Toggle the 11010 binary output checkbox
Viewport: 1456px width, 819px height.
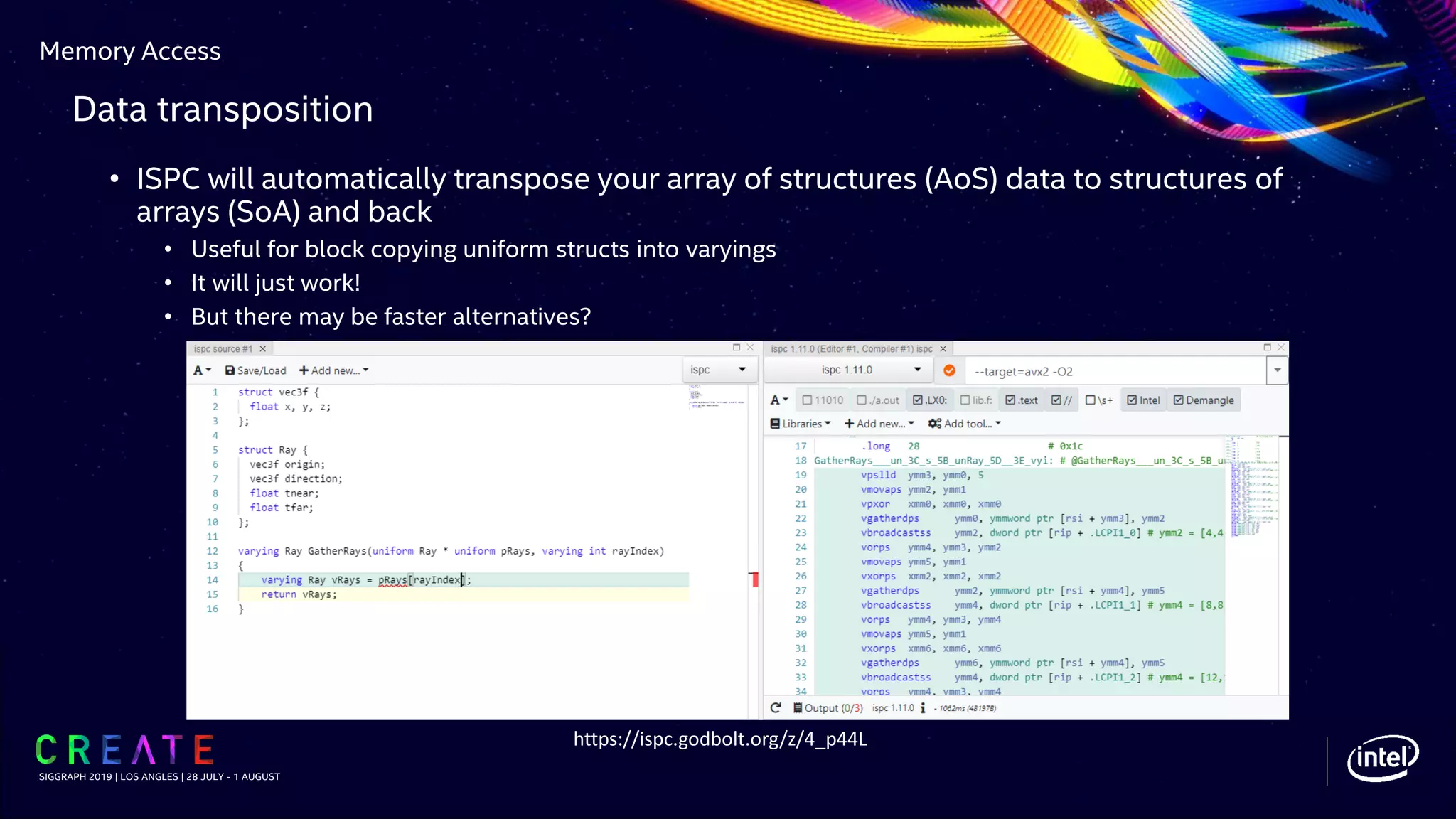[823, 400]
